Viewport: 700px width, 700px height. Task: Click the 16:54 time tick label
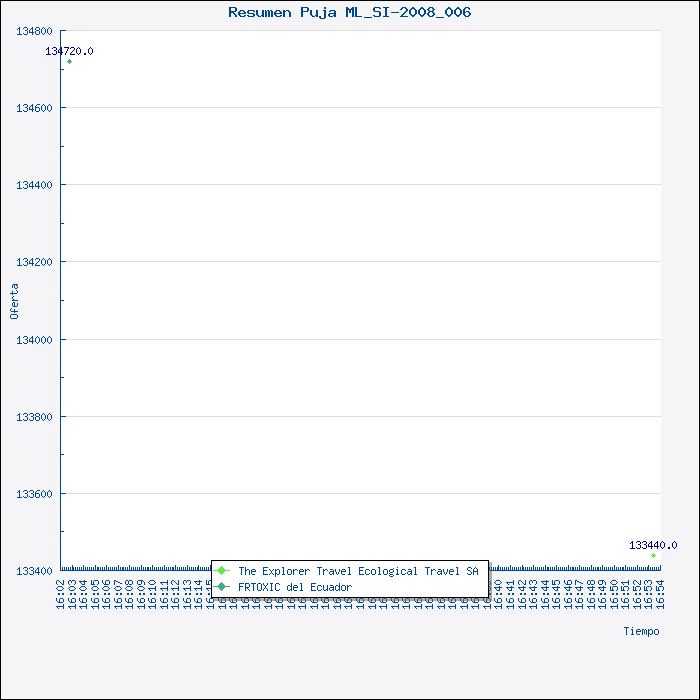tap(659, 593)
